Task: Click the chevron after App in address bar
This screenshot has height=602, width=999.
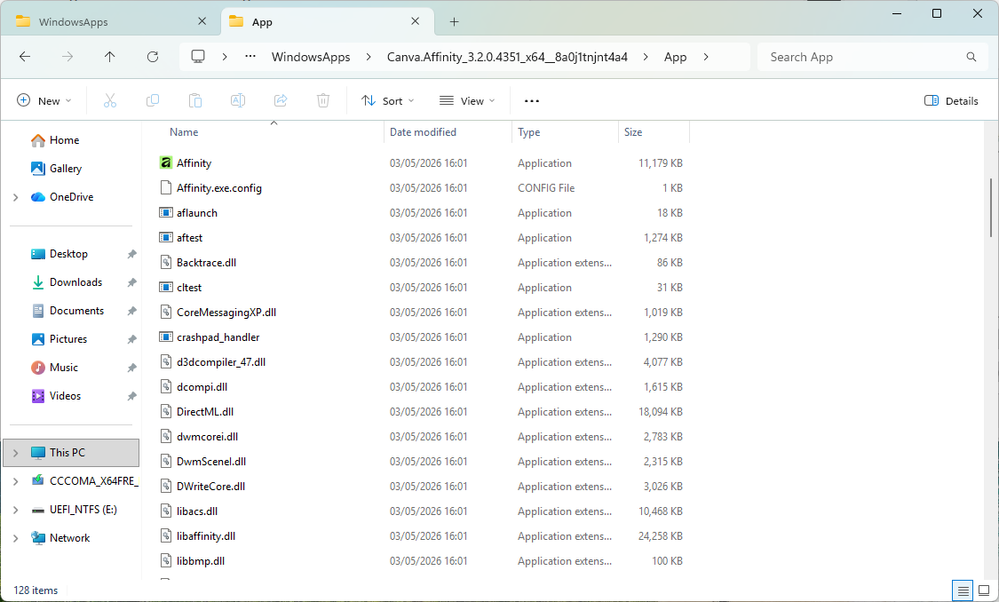Action: [x=706, y=57]
